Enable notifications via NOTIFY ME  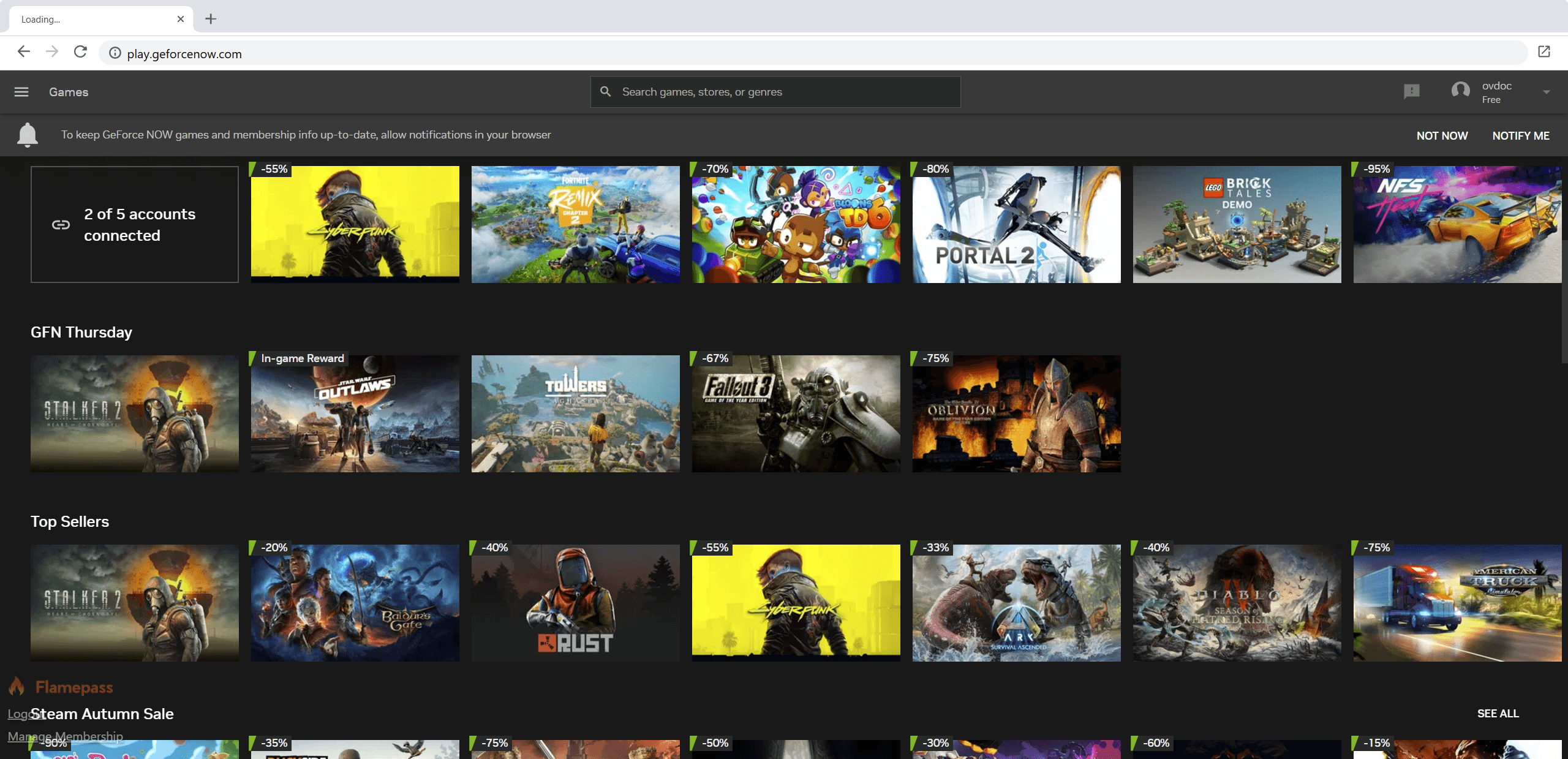click(x=1521, y=135)
